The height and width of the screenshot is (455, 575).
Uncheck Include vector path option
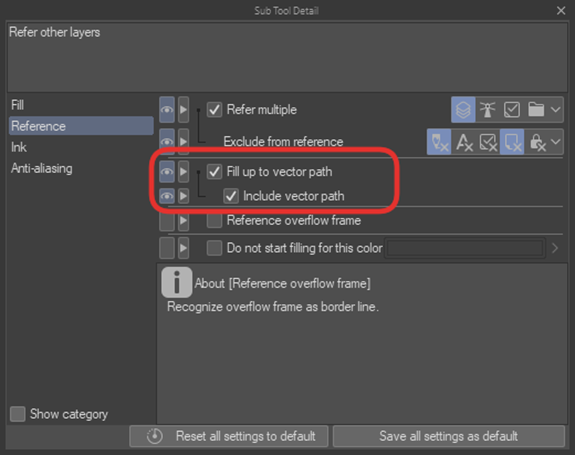coord(231,196)
